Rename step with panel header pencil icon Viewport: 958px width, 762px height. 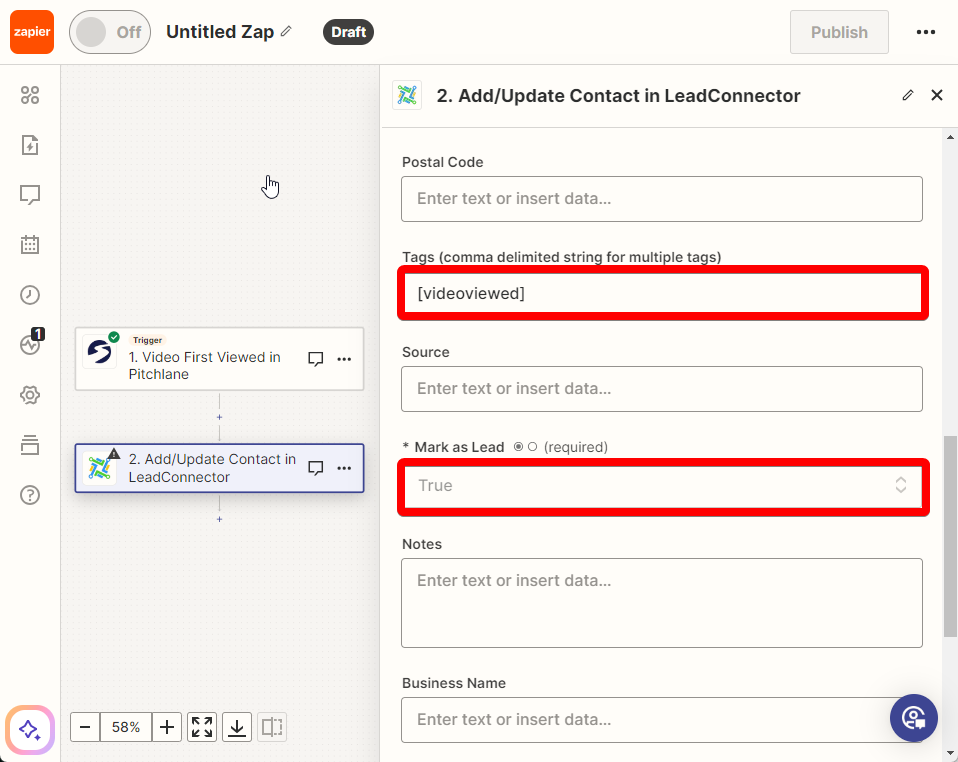pos(908,95)
